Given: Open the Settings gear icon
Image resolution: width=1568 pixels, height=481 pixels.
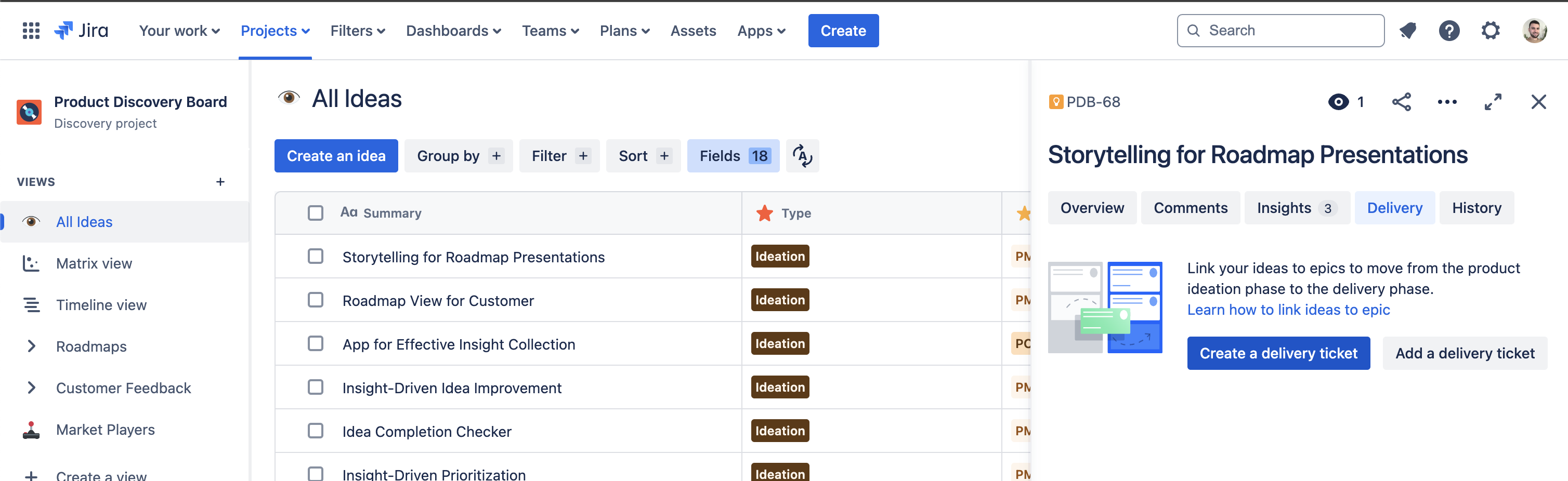Looking at the screenshot, I should tap(1491, 31).
